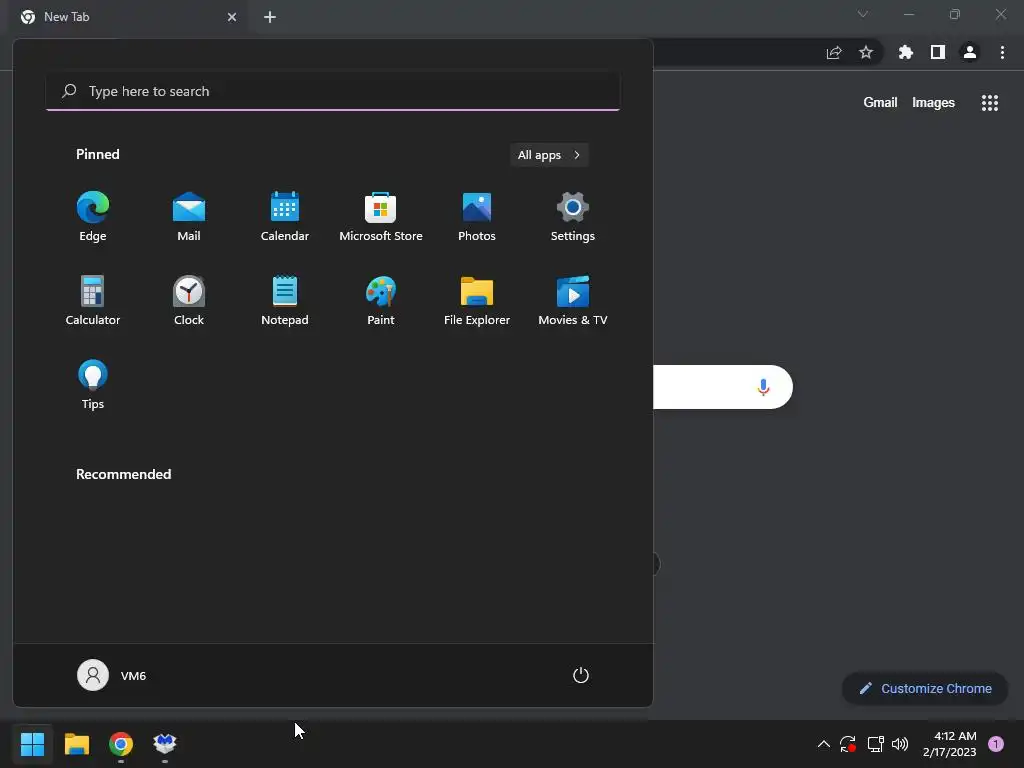Open the Calculator app
This screenshot has height=768, width=1024.
[93, 300]
